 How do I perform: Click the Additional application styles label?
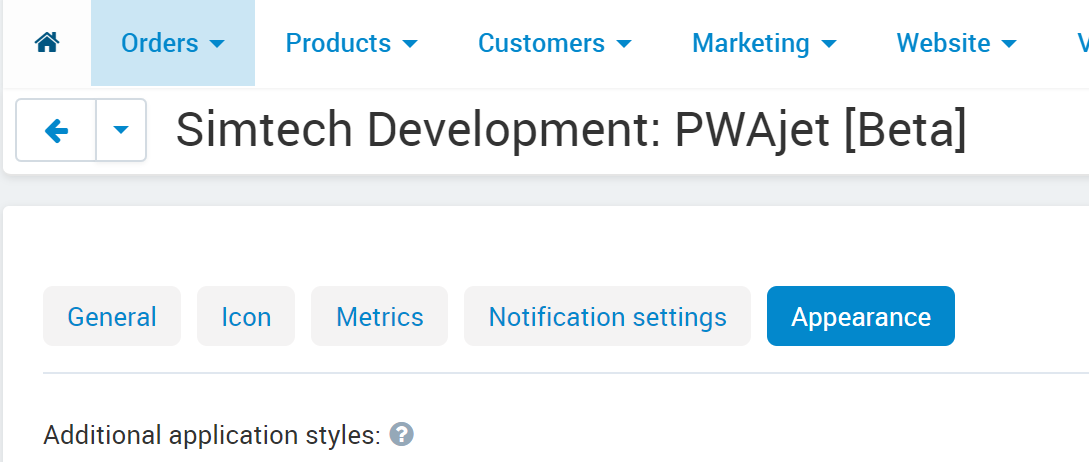(x=212, y=436)
